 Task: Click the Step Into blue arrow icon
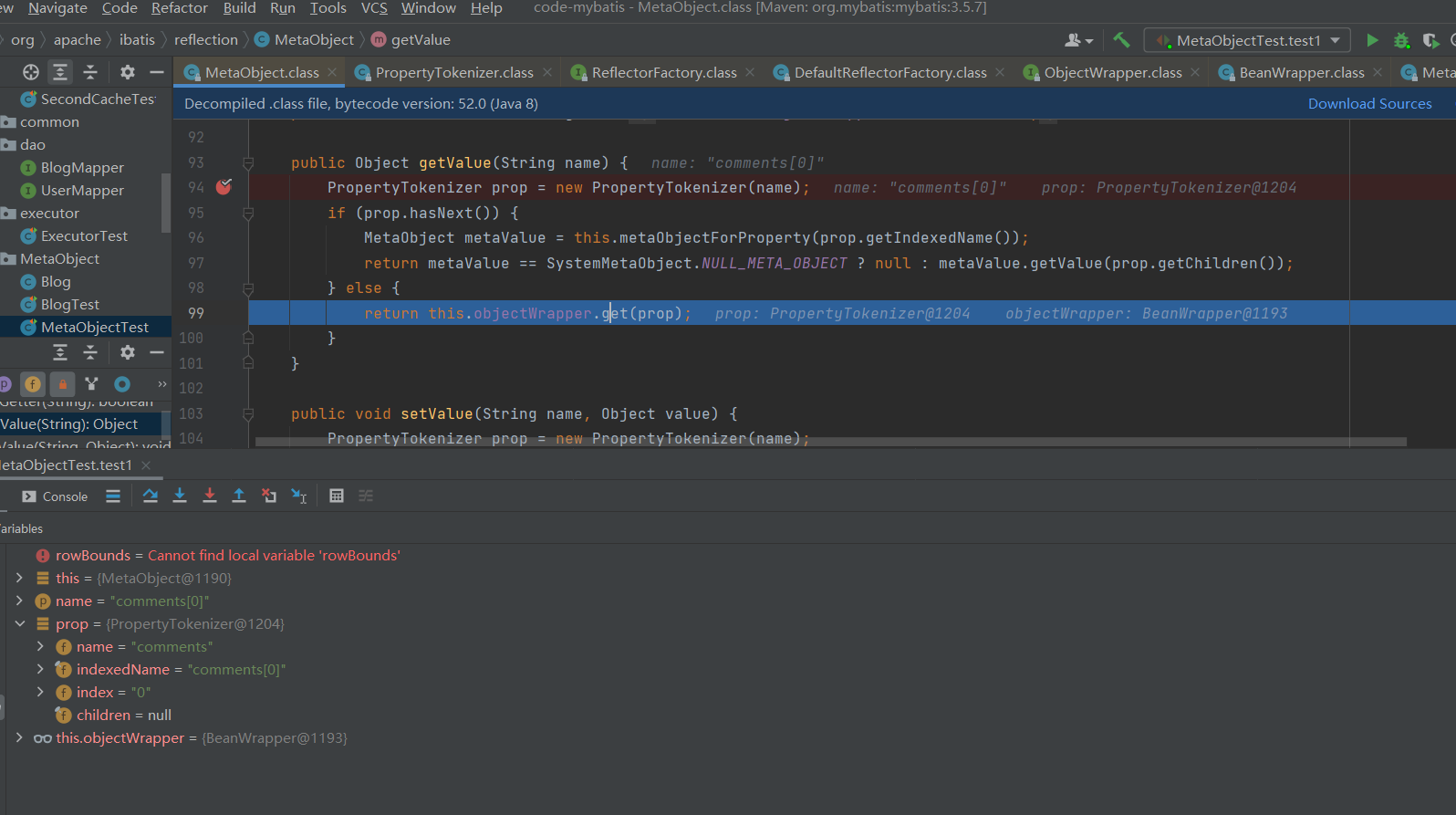pos(180,496)
